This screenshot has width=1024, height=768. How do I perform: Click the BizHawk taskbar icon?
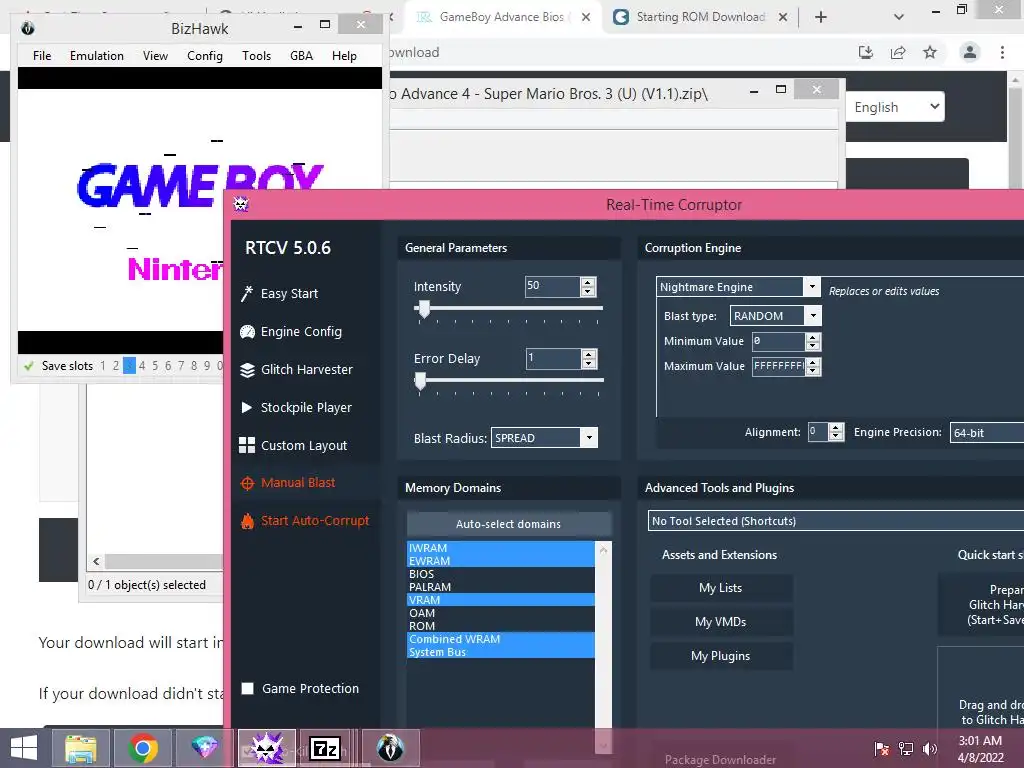pos(390,748)
